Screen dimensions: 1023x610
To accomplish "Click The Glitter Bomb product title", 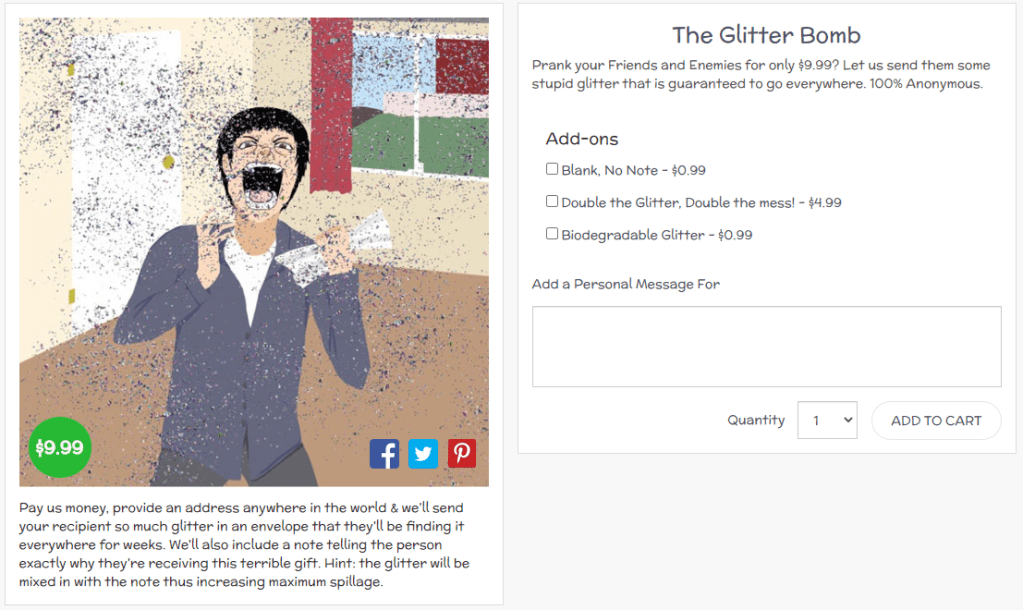I will 766,35.
